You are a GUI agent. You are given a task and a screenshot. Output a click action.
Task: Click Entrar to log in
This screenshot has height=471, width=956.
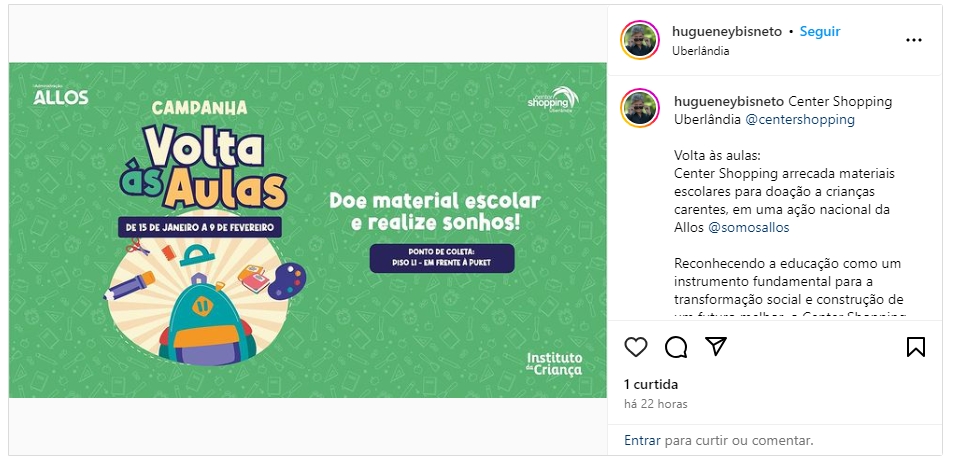(x=642, y=440)
